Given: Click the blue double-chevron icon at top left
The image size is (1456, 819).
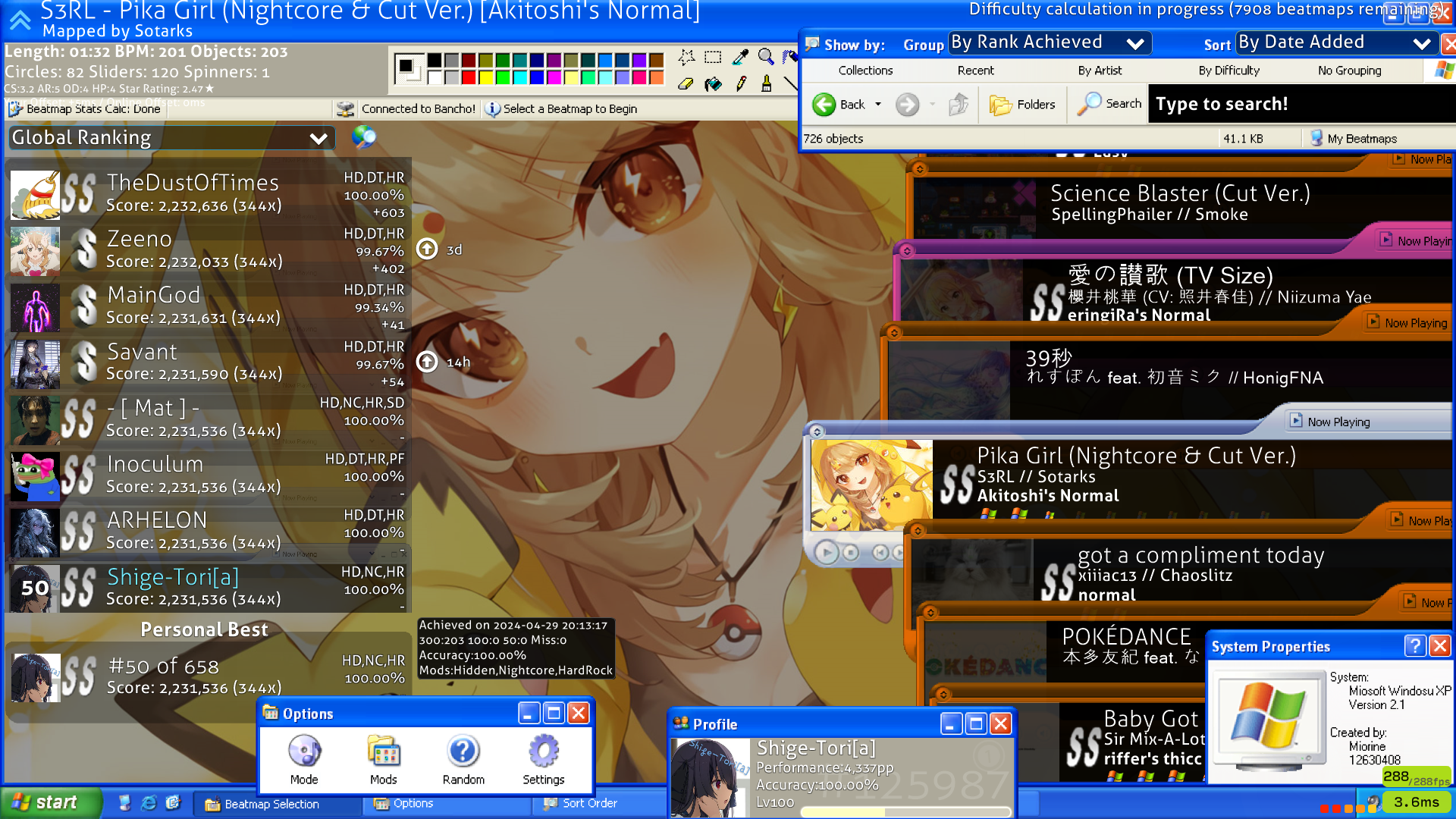Looking at the screenshot, I should click(20, 20).
